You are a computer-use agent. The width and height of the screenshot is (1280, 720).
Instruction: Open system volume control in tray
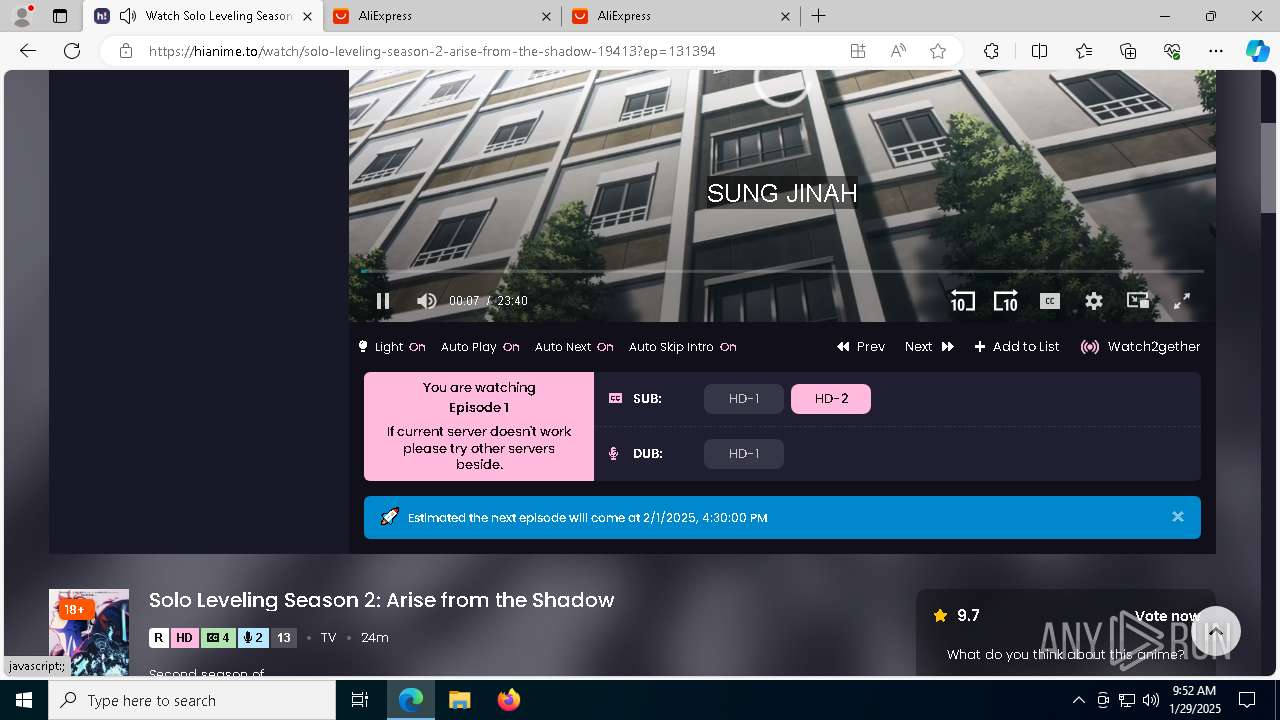[x=1151, y=700]
